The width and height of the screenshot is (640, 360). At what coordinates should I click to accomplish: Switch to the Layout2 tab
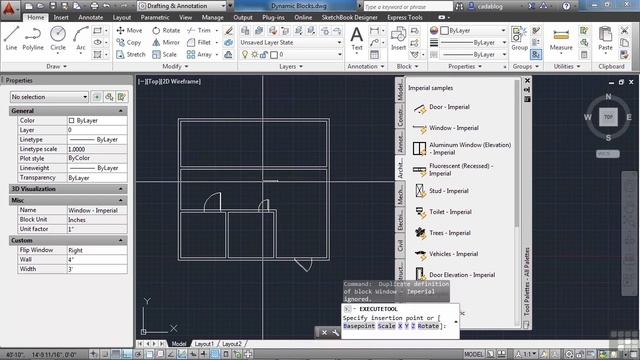tap(231, 344)
